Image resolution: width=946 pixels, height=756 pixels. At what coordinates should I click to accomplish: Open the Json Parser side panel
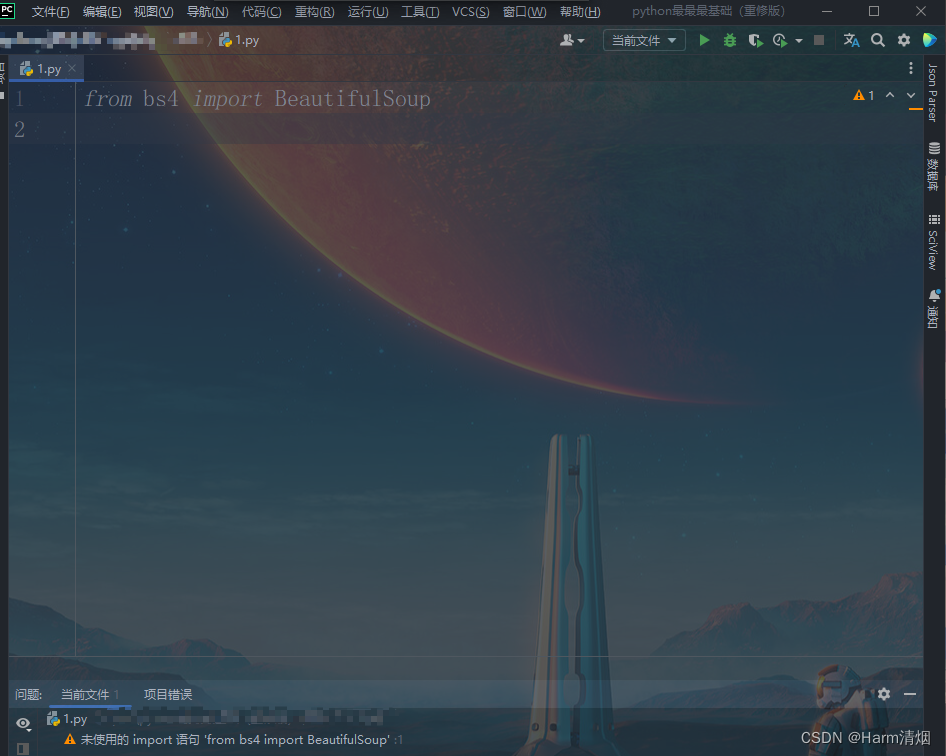pyautogui.click(x=933, y=92)
